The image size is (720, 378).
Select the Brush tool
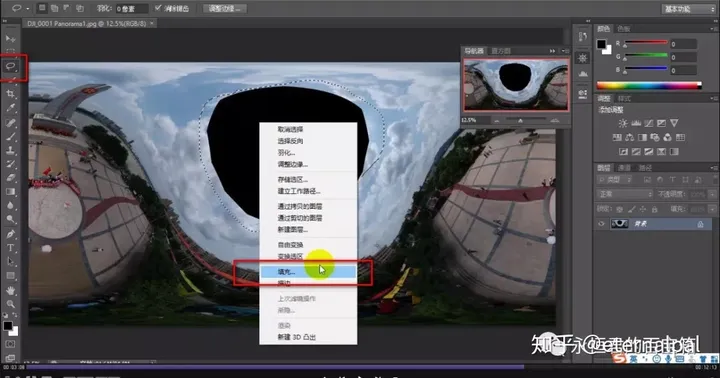coord(10,136)
